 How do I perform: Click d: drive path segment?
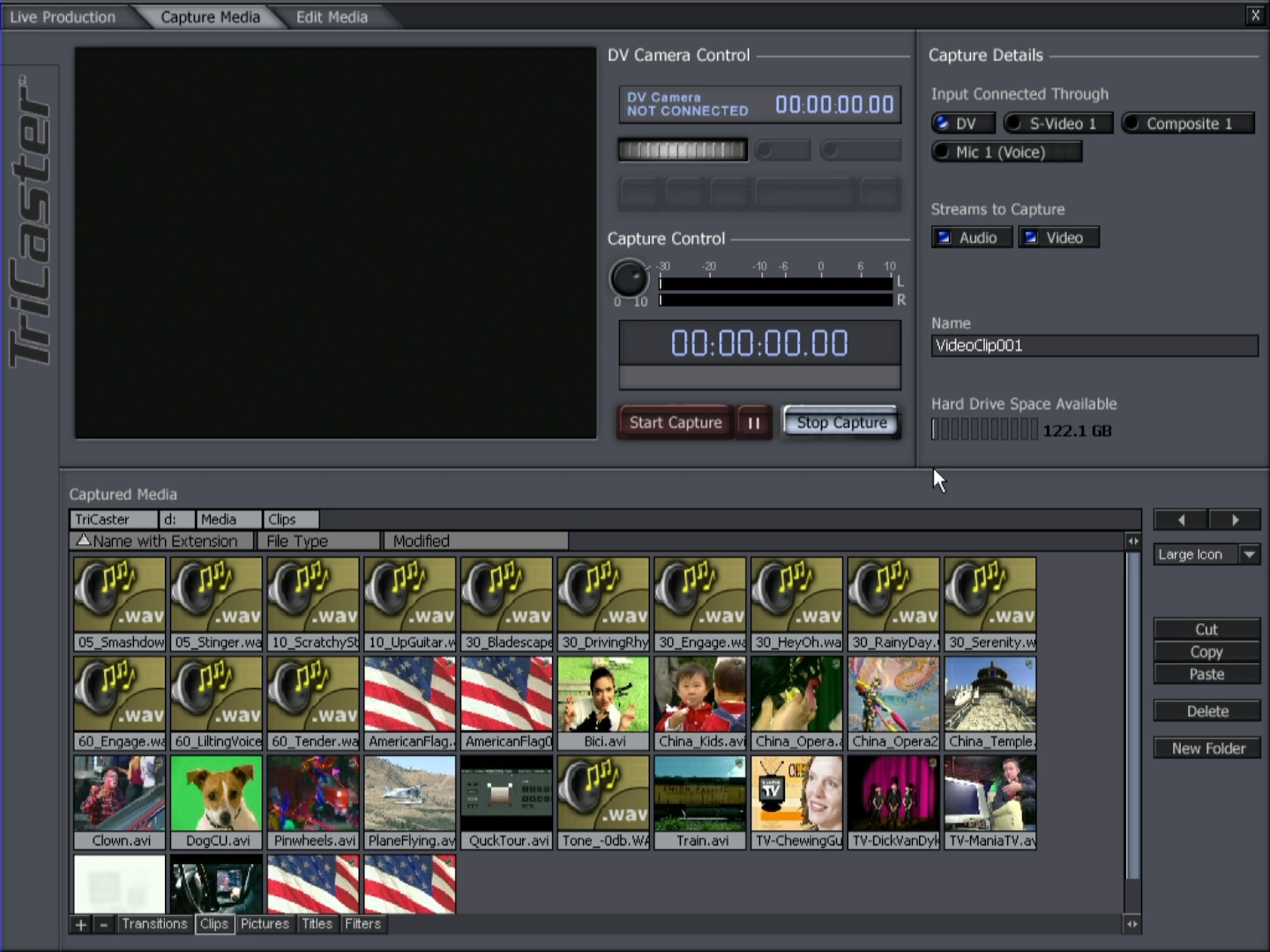(176, 519)
